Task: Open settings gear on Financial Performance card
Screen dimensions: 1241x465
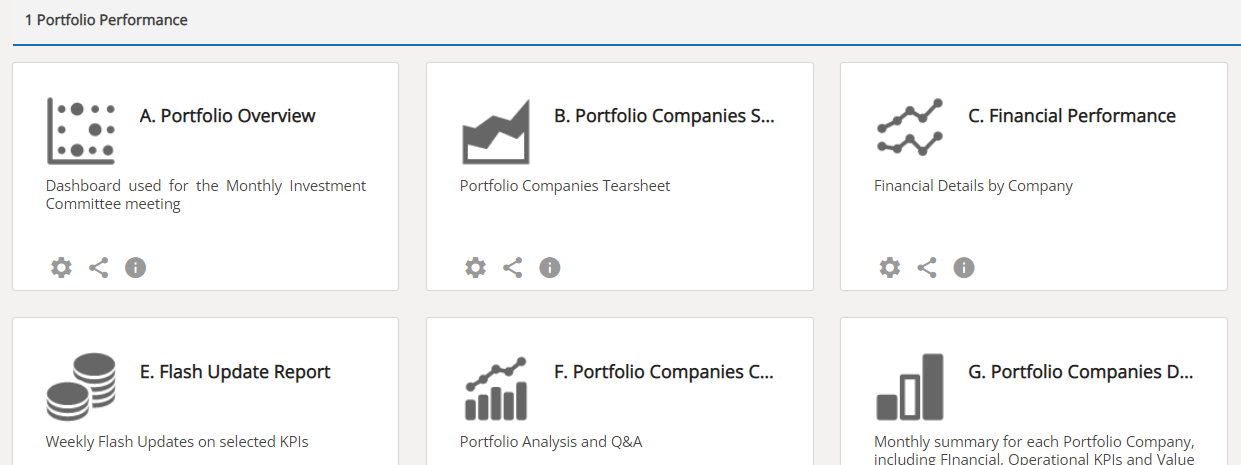Action: coord(889,267)
